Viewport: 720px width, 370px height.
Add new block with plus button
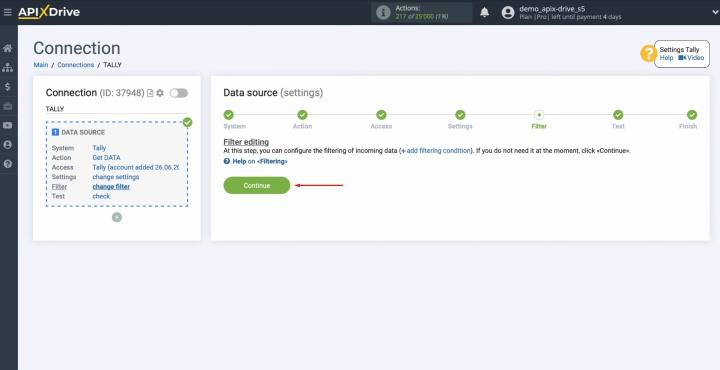pyautogui.click(x=117, y=217)
